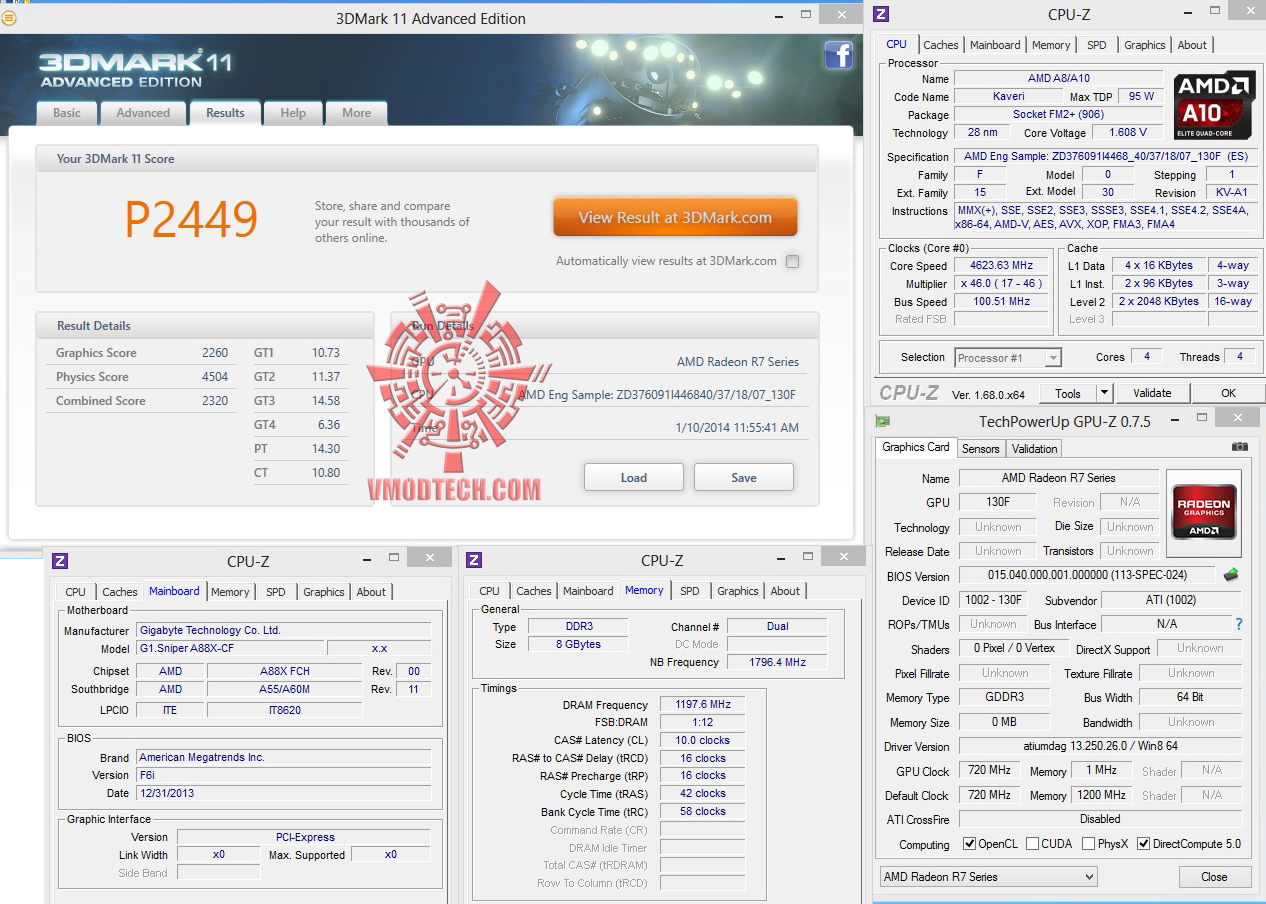This screenshot has height=904, width=1266.
Task: Click the Gigabyte Technology Co. Ltd. manufacturer field
Action: pos(284,630)
